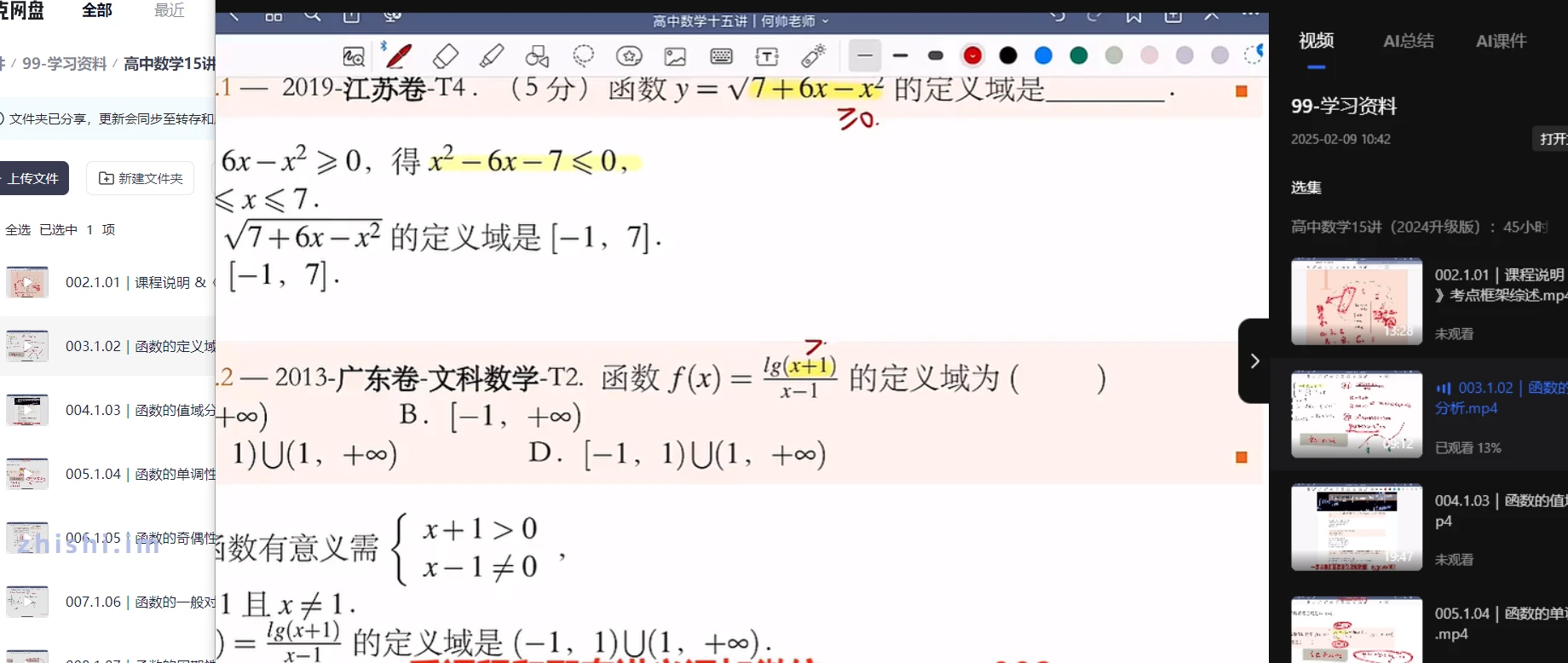Image resolution: width=1568 pixels, height=663 pixels.
Task: Collapse the playlist panel with the right chevron
Action: point(1254,361)
